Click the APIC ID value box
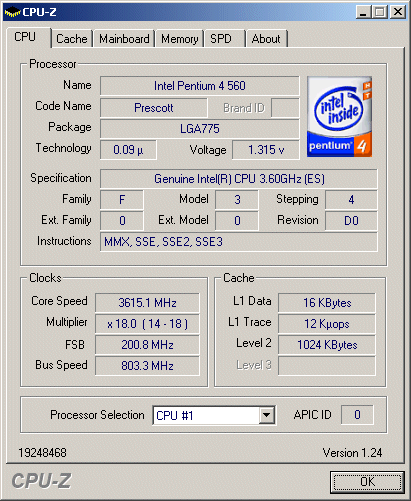The width and height of the screenshot is (411, 501). click(x=357, y=415)
